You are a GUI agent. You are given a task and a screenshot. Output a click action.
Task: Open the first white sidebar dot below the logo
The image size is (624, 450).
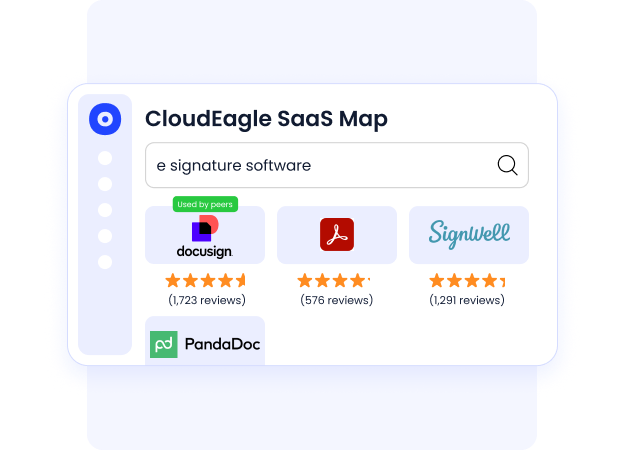tap(105, 158)
